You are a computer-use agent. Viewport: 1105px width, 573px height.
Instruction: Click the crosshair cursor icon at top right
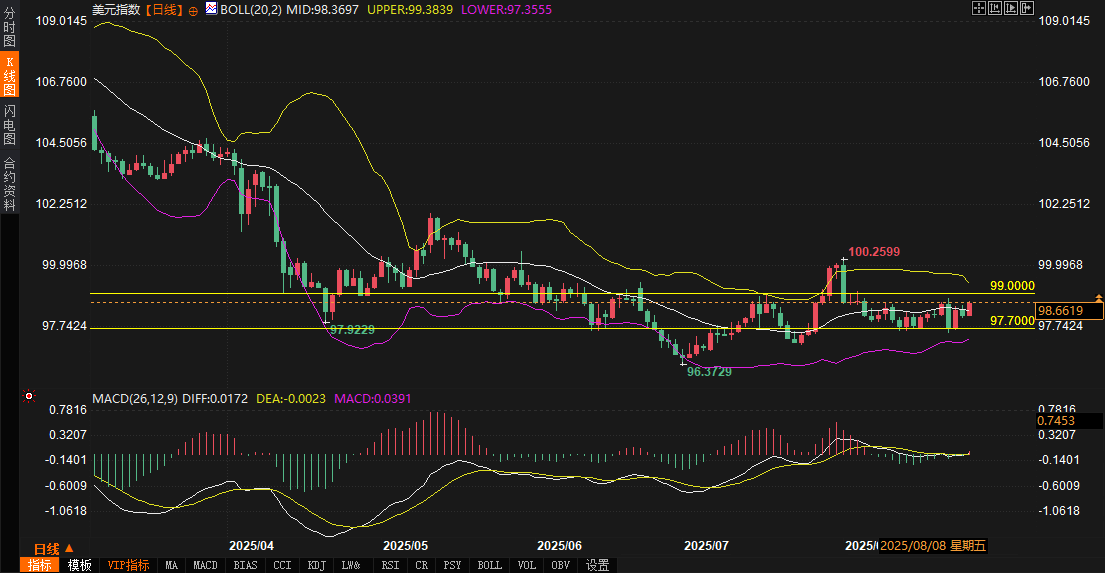[x=979, y=8]
